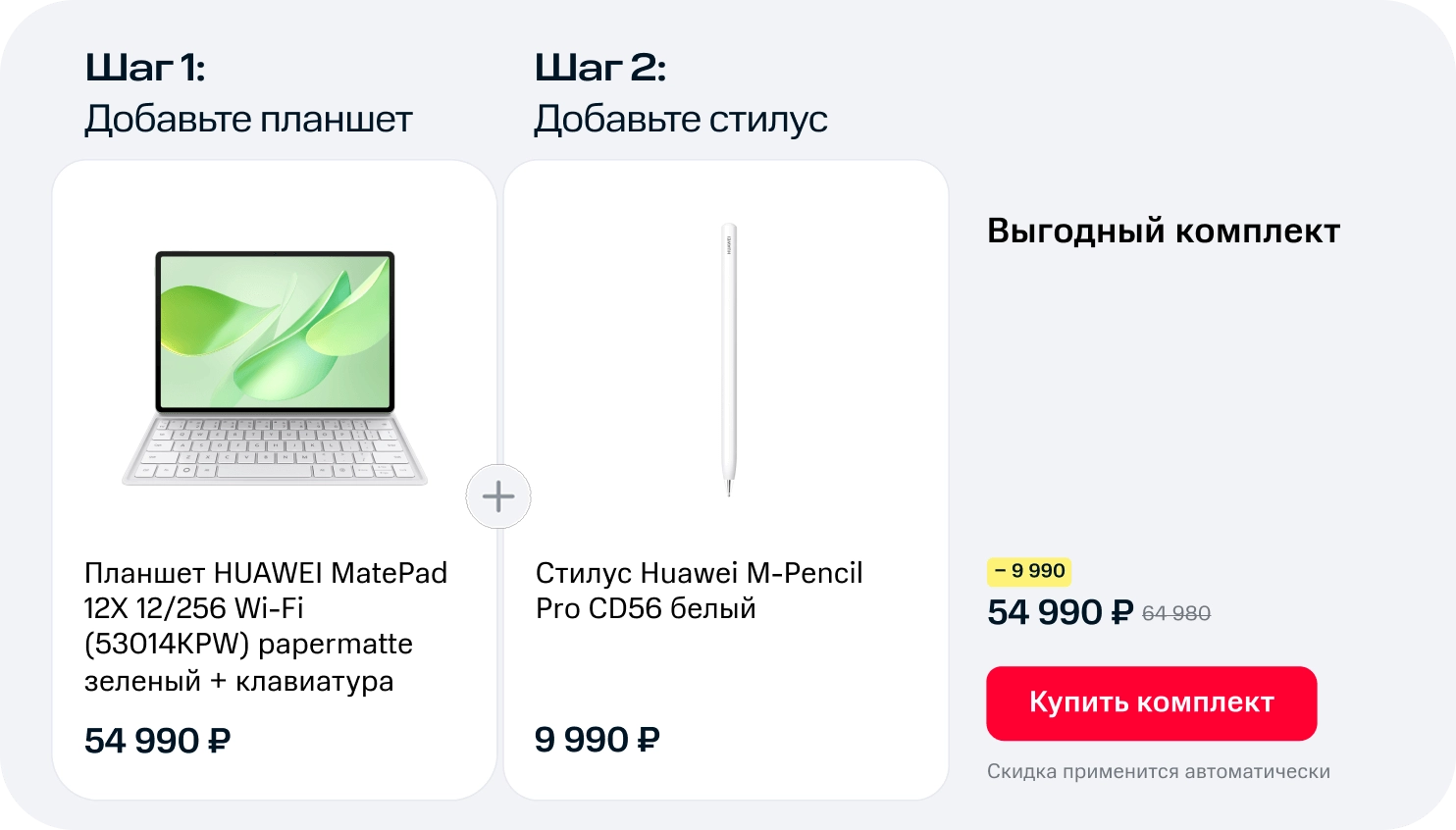This screenshot has height=830, width=1456.
Task: Click the "Скидка применится автоматически" note
Action: [x=1158, y=772]
